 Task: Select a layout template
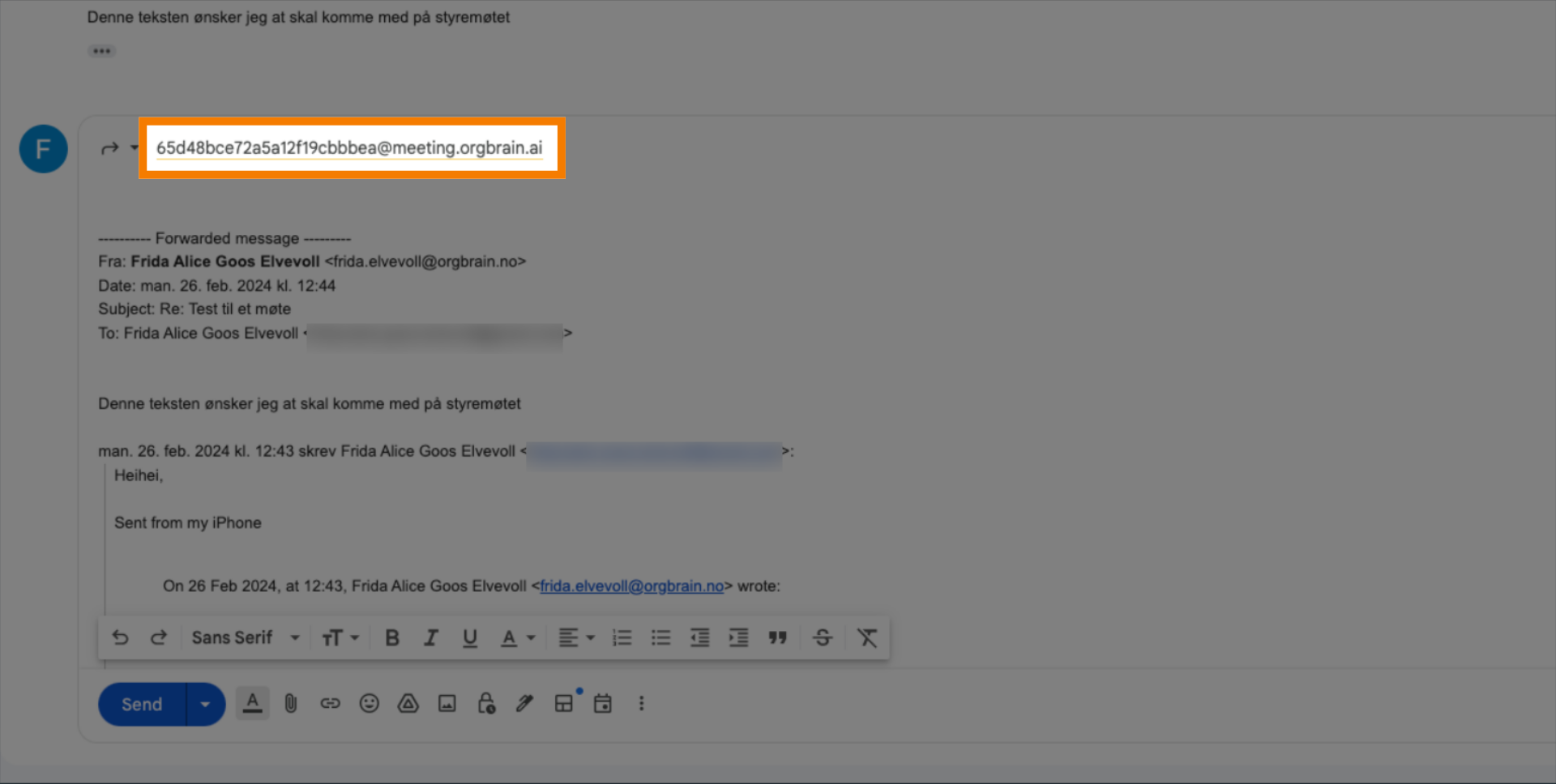coord(564,704)
